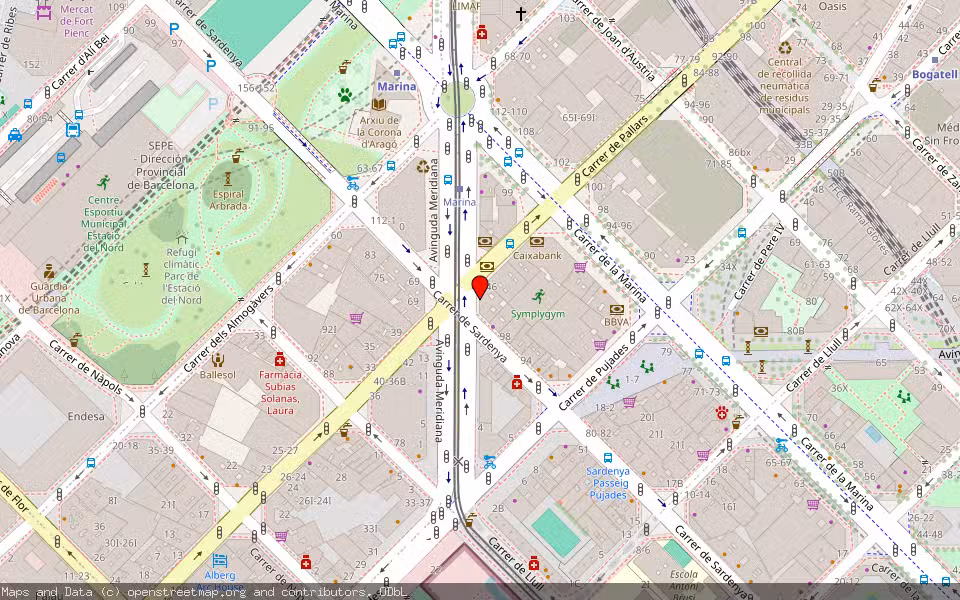960x600 pixels.
Task: Click the Oasis label at top right
Action: [833, 7]
